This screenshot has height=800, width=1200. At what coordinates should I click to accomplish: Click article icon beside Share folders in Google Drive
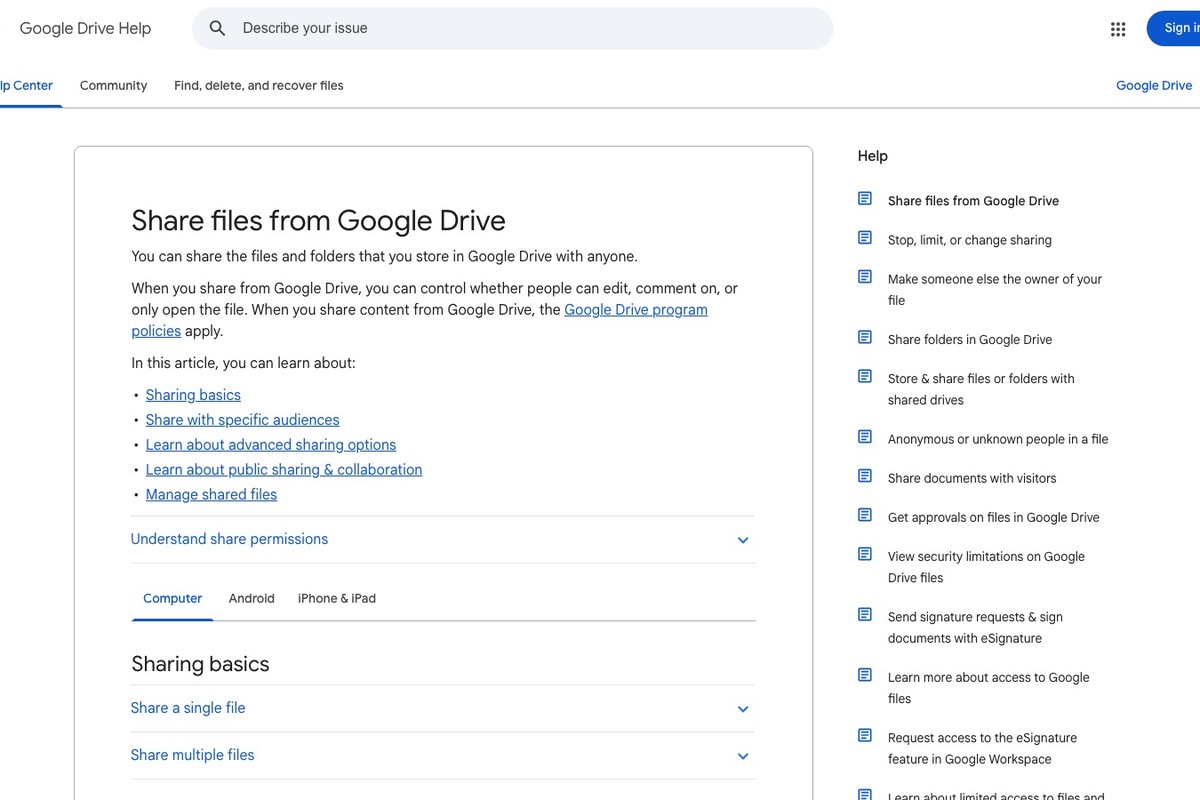[x=865, y=337]
